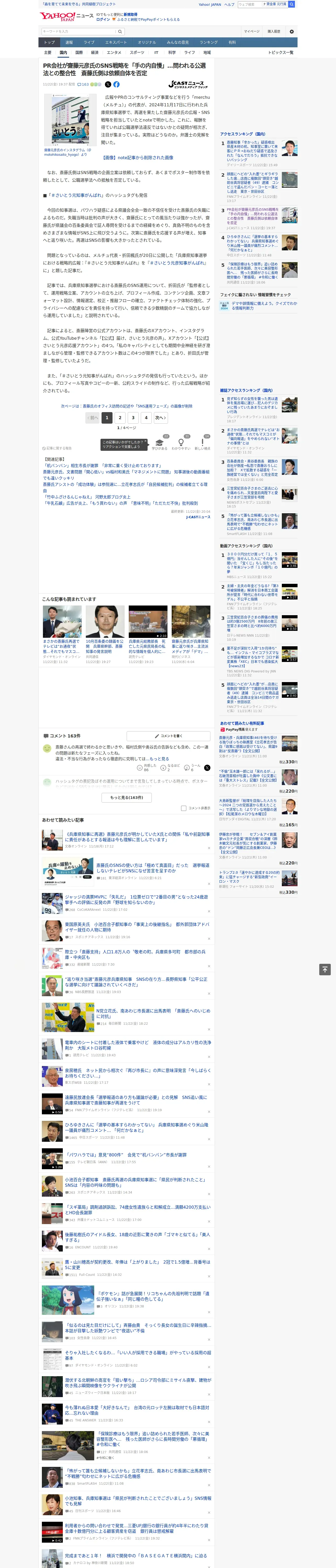The height and width of the screenshot is (1568, 336).
Task: Open トピックス一覧 link
Action: click(x=281, y=52)
